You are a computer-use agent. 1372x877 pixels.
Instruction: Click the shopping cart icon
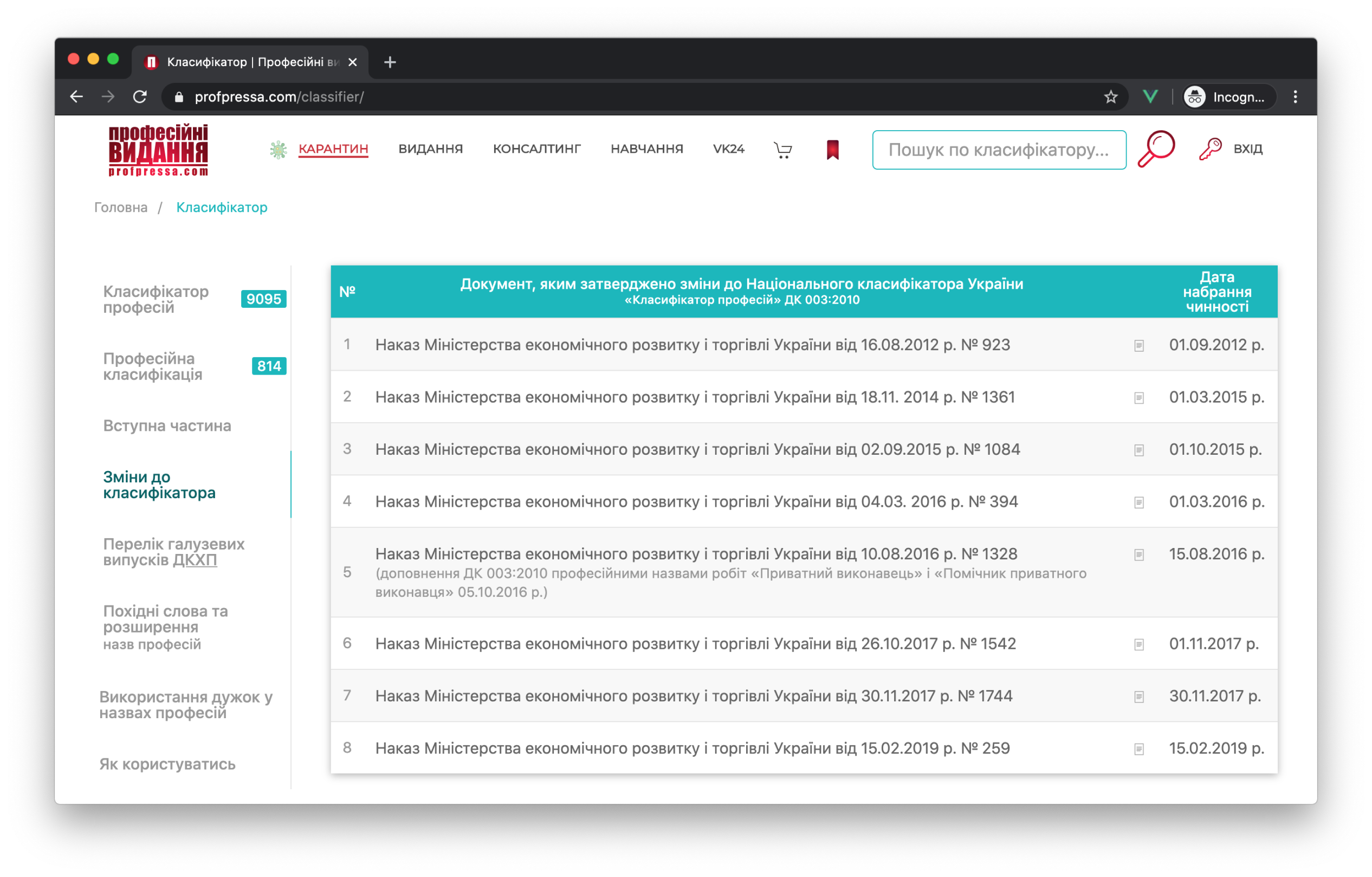(x=783, y=150)
